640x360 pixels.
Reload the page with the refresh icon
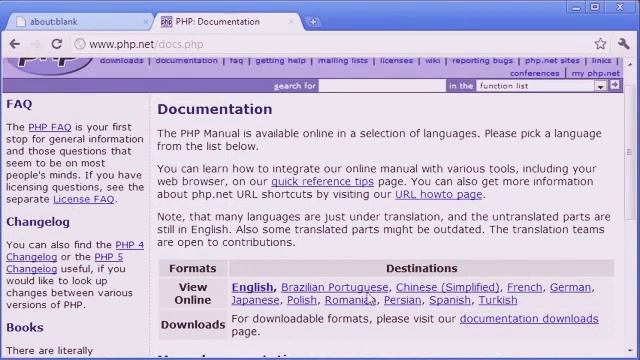56,44
